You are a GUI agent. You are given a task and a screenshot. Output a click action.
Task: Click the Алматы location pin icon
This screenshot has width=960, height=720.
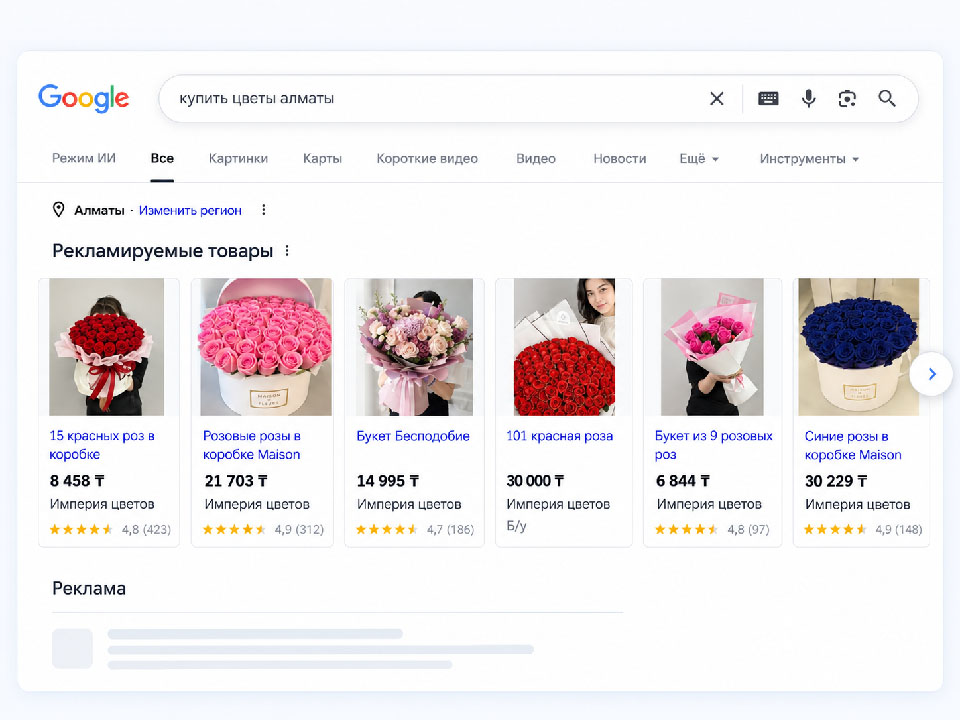click(58, 210)
